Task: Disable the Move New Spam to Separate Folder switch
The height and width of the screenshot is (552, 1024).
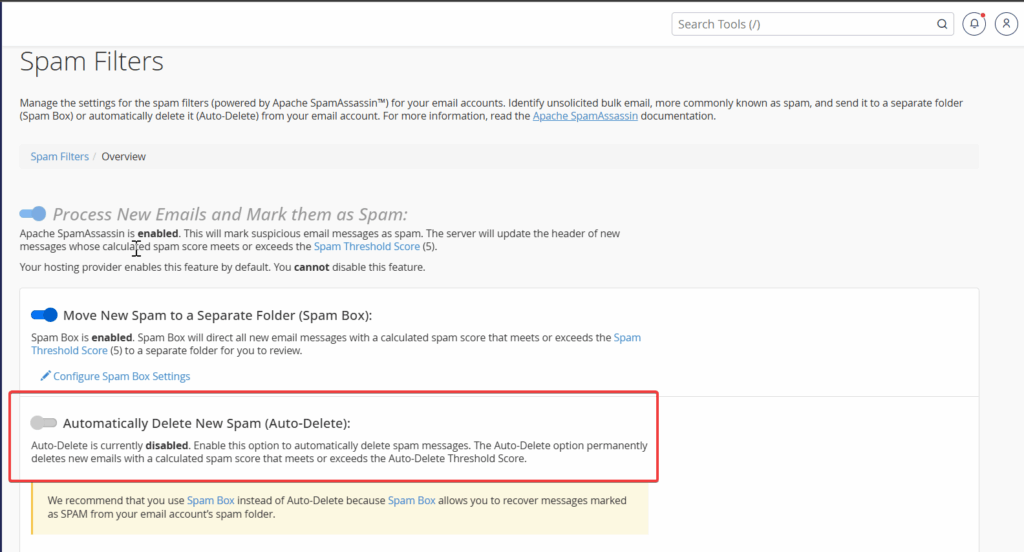Action: click(44, 315)
